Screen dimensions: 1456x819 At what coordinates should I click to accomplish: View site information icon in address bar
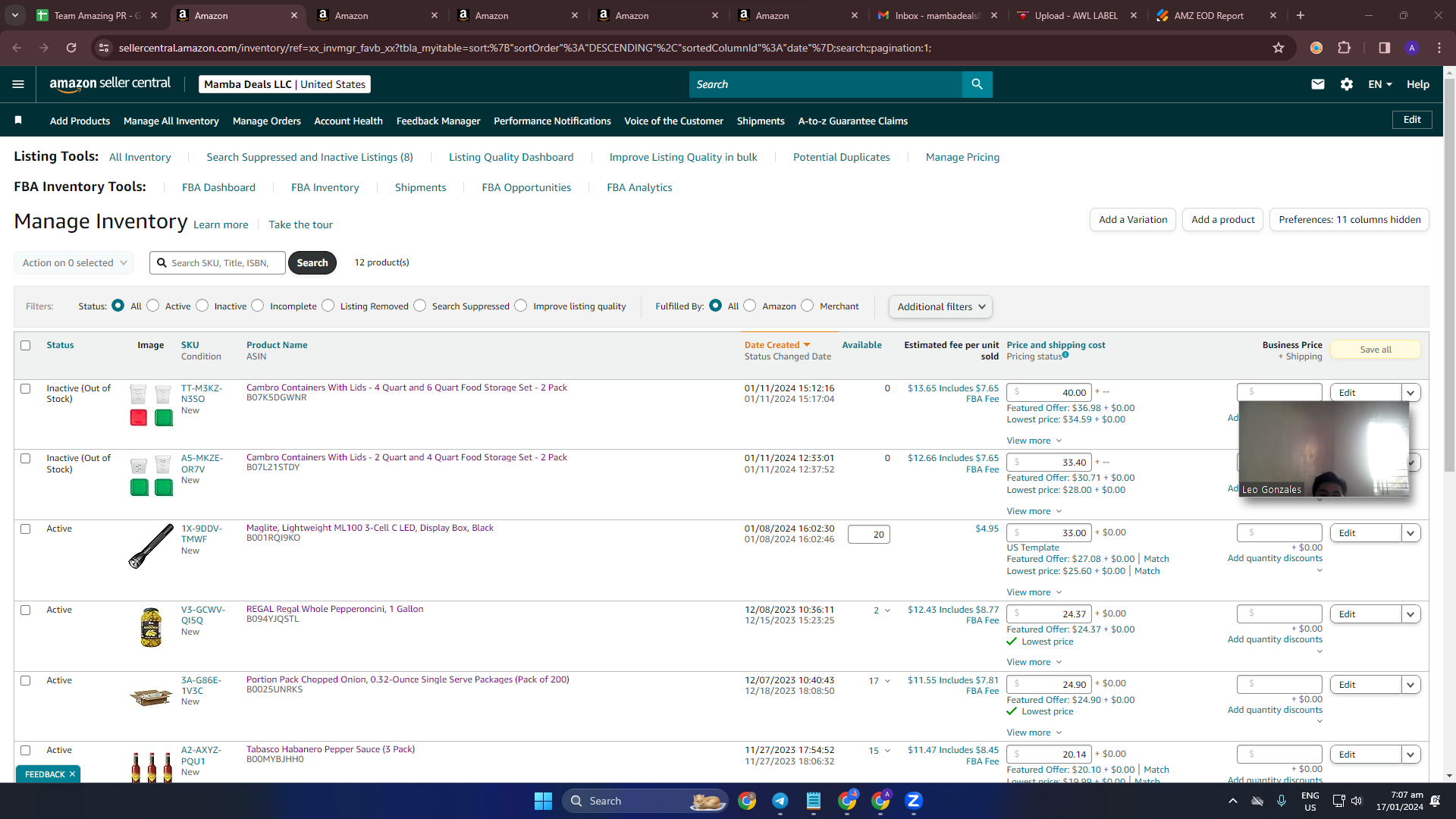[x=104, y=48]
